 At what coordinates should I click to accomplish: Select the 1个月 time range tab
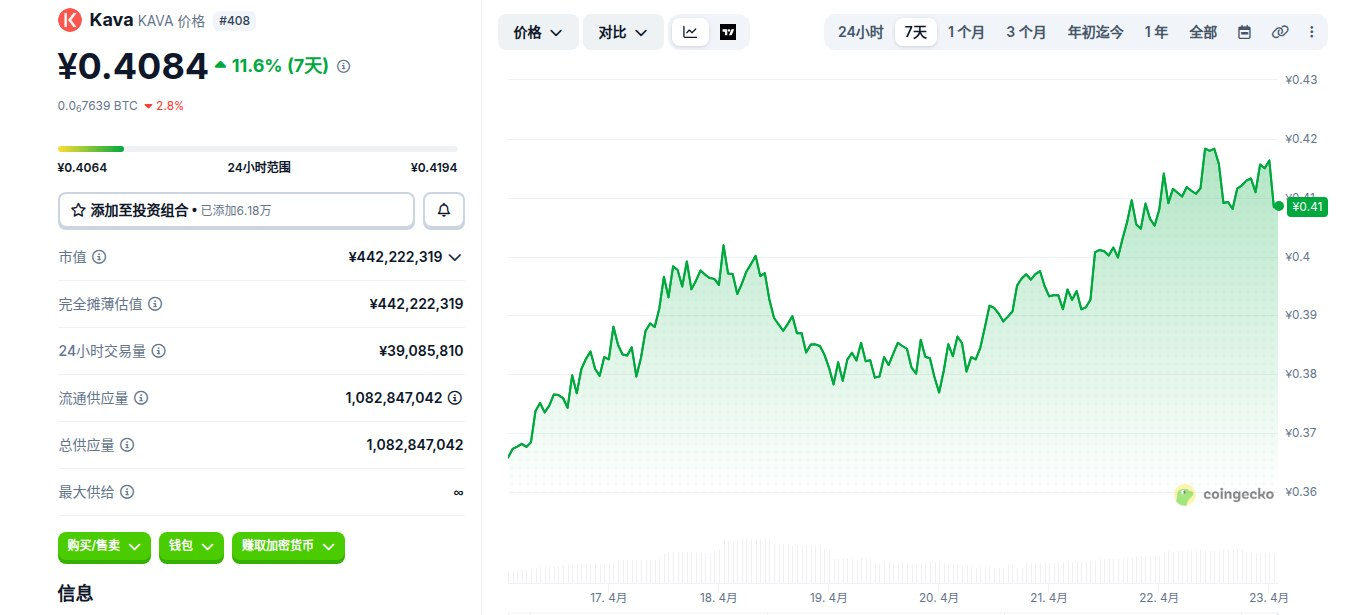966,32
